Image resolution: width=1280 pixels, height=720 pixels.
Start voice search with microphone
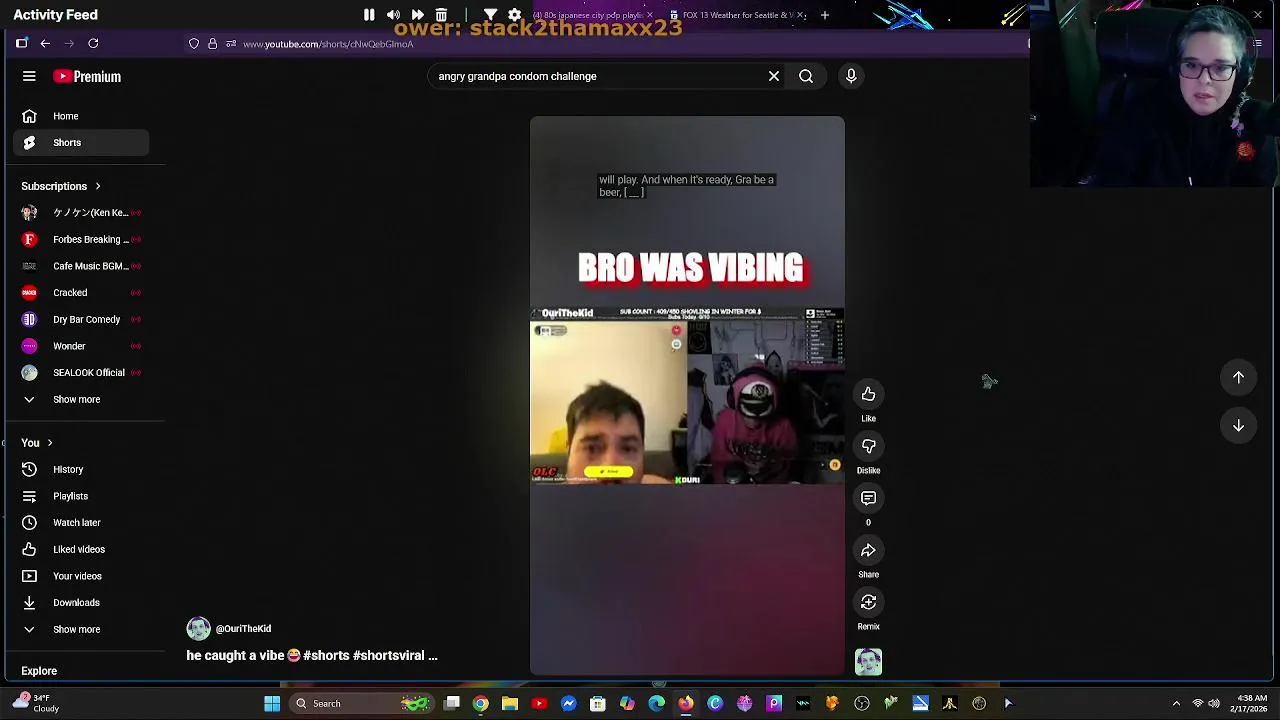(x=851, y=76)
